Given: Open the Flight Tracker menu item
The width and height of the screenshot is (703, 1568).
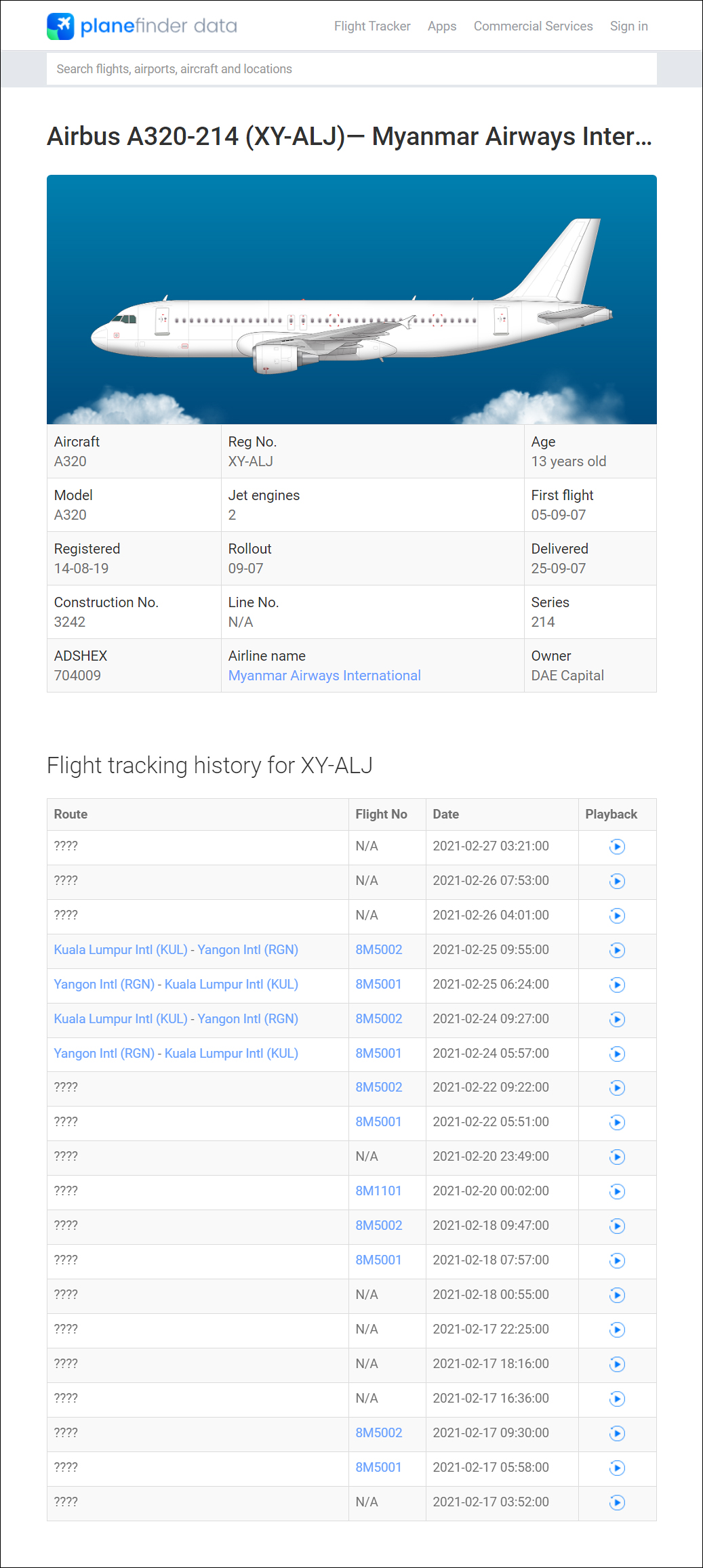Looking at the screenshot, I should click(372, 26).
